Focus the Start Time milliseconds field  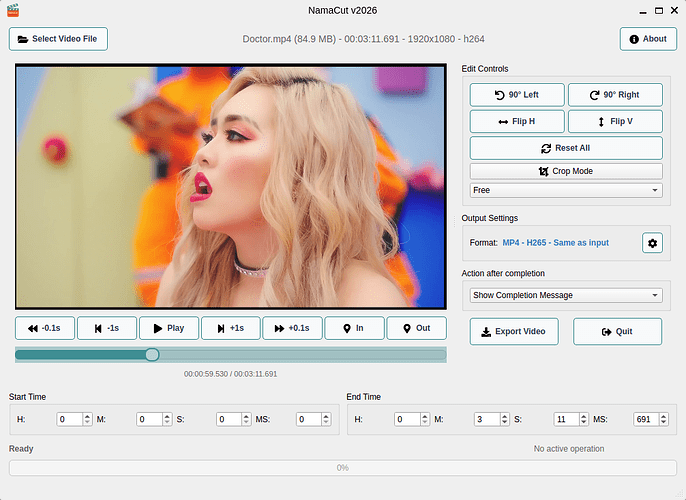309,420
